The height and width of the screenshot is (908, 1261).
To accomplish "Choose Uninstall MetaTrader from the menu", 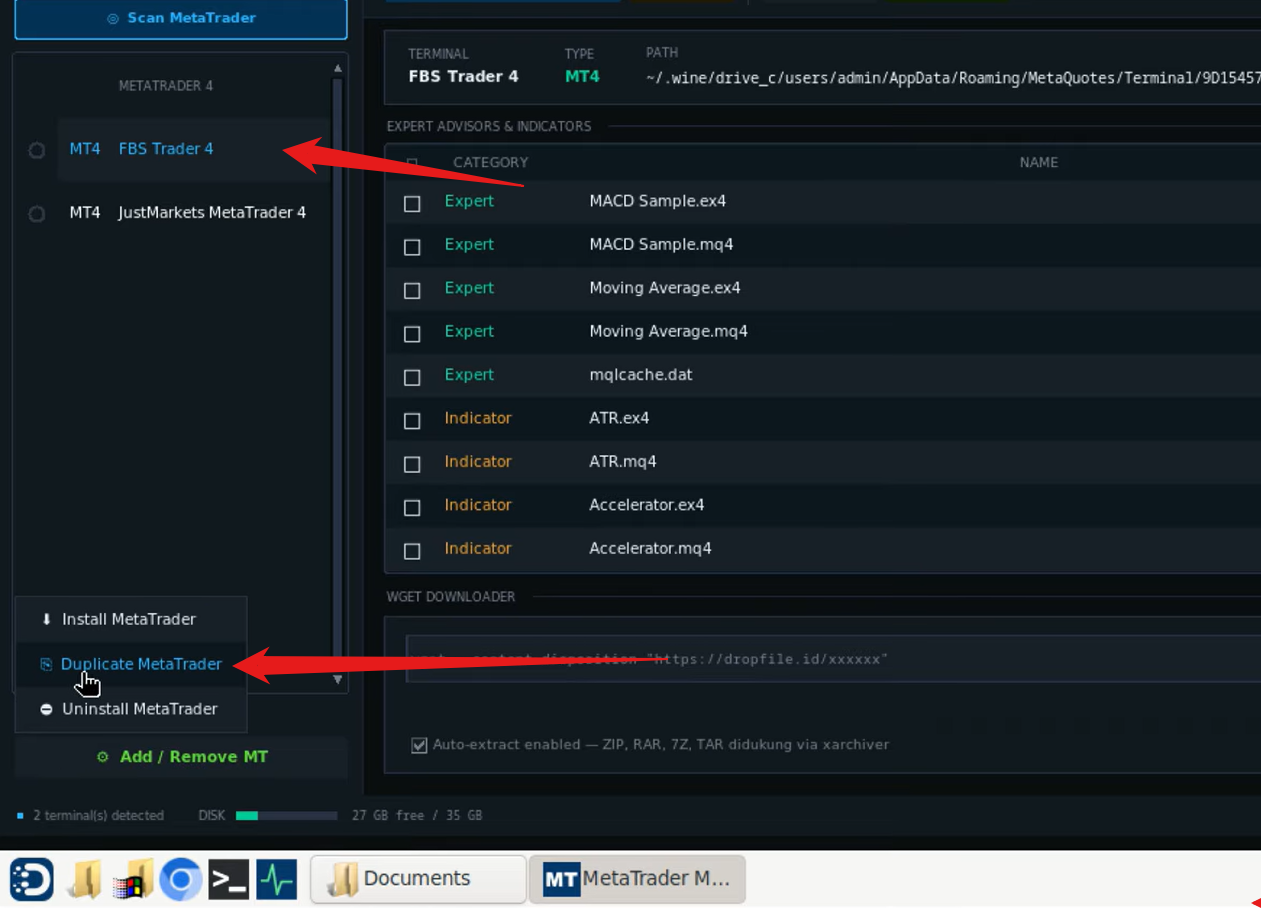I will point(131,709).
